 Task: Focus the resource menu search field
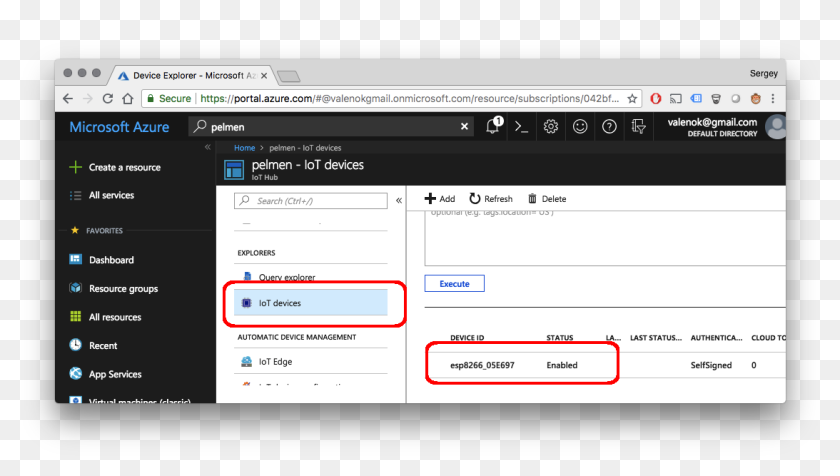[312, 201]
